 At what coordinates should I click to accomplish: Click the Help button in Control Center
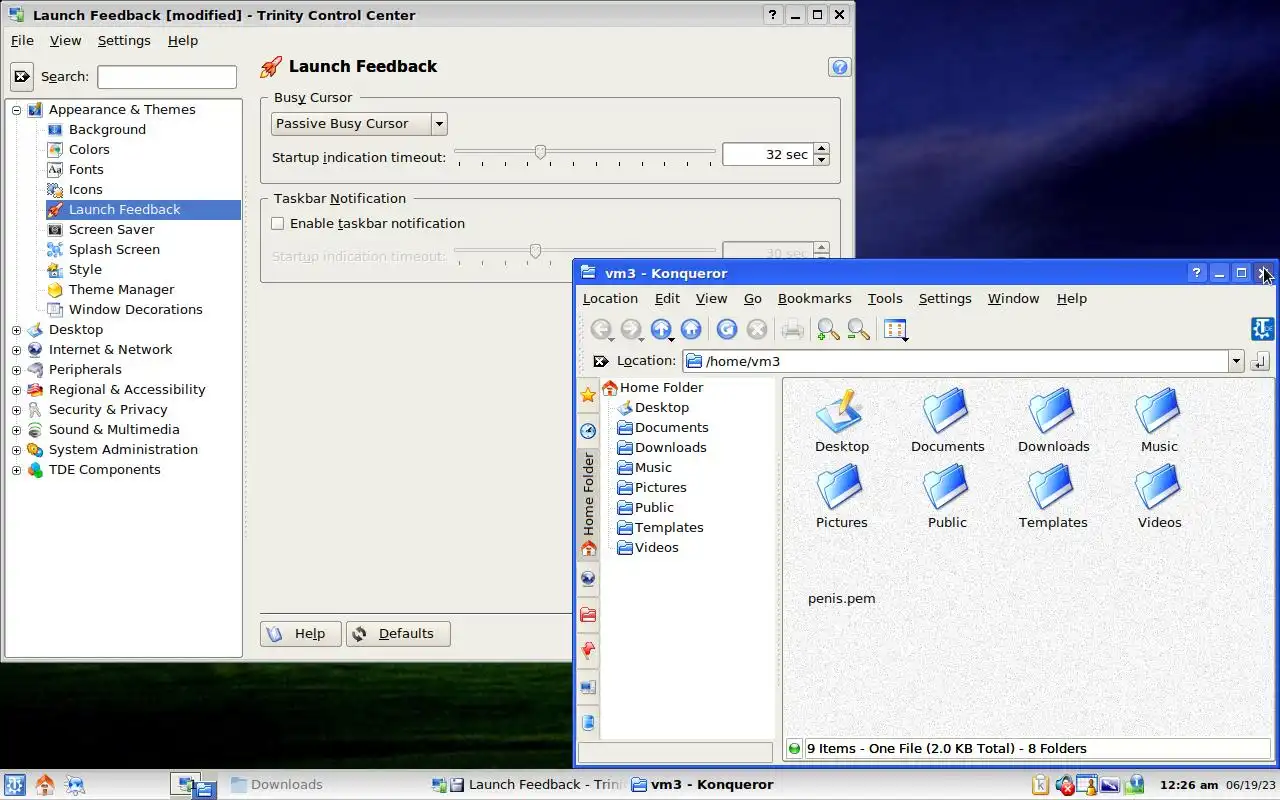299,634
